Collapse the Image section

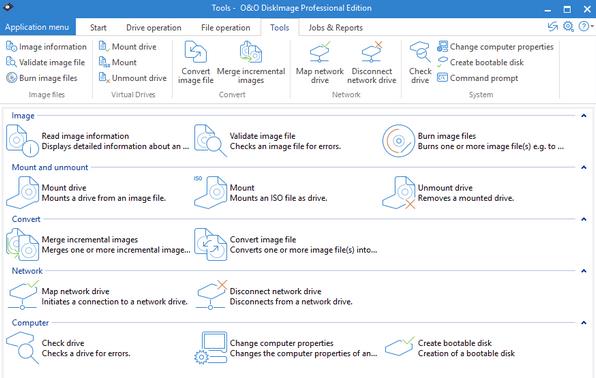coord(584,116)
